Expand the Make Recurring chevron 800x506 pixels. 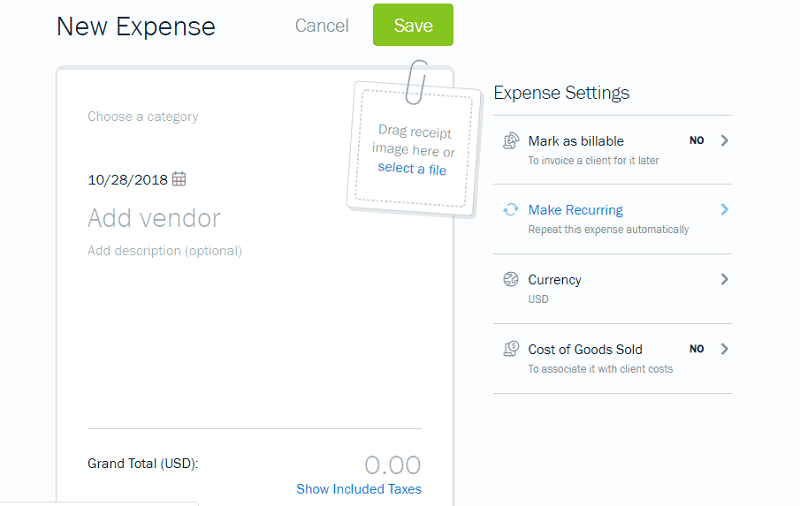pos(725,210)
